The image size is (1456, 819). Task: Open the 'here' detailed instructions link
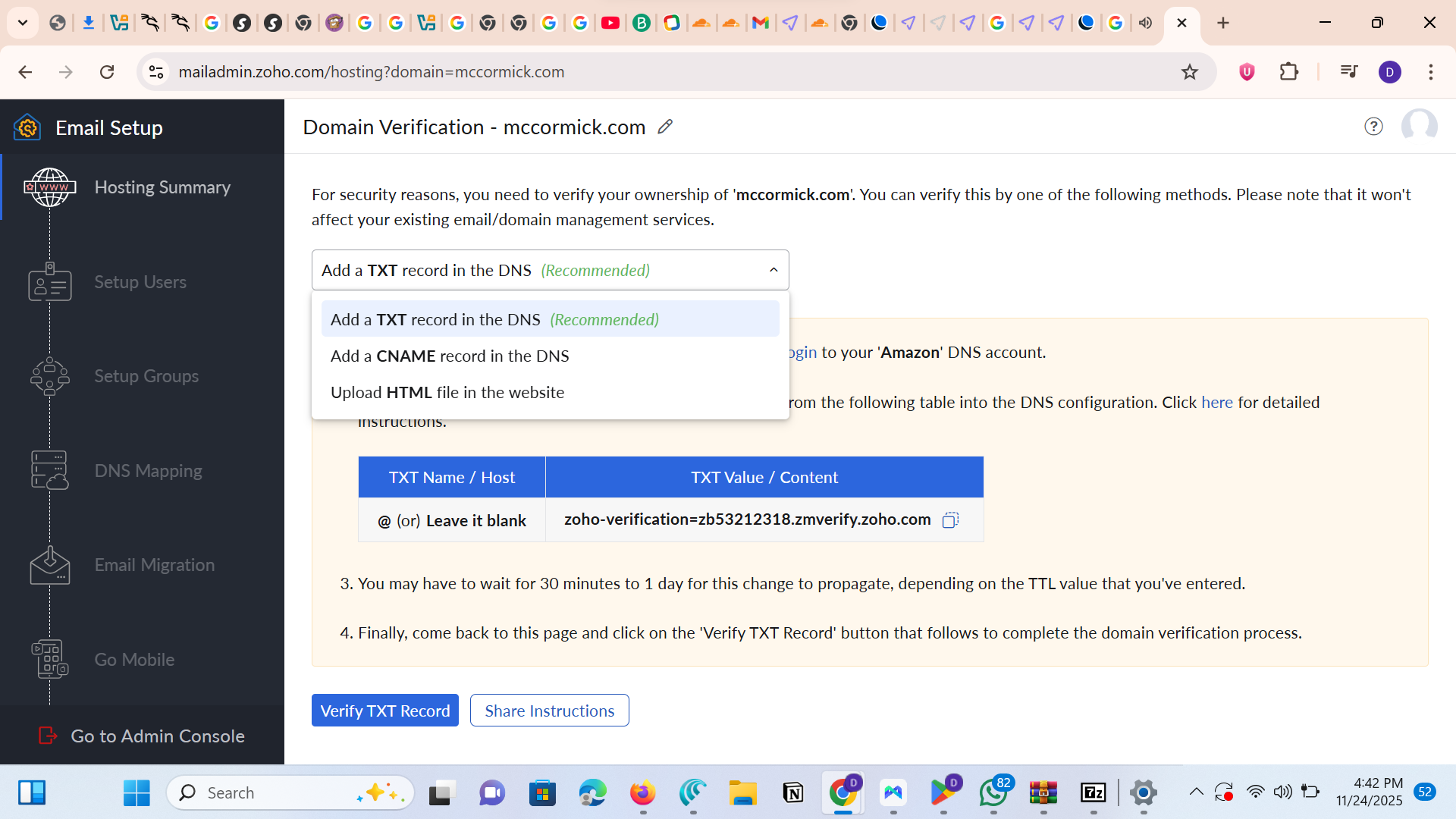tap(1217, 402)
